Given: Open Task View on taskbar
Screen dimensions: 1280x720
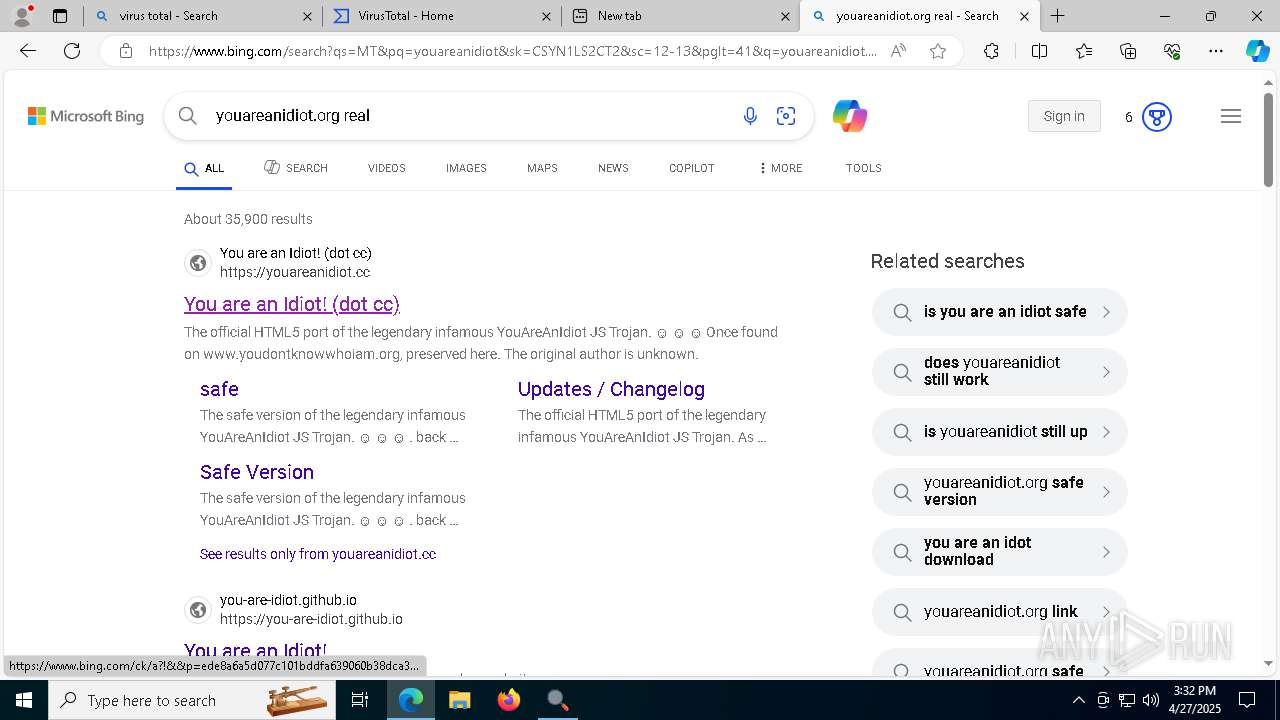Looking at the screenshot, I should click(x=361, y=700).
